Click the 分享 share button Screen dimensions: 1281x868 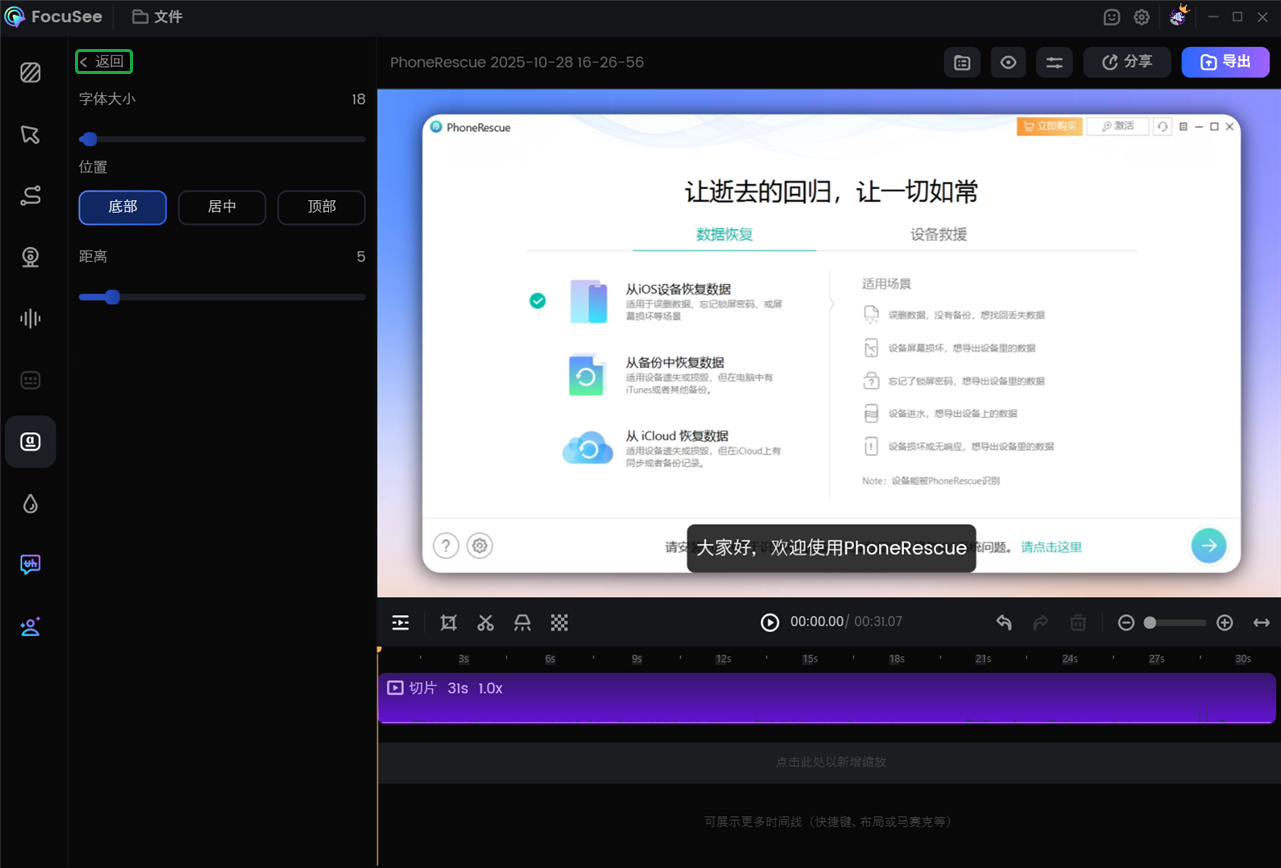point(1127,62)
